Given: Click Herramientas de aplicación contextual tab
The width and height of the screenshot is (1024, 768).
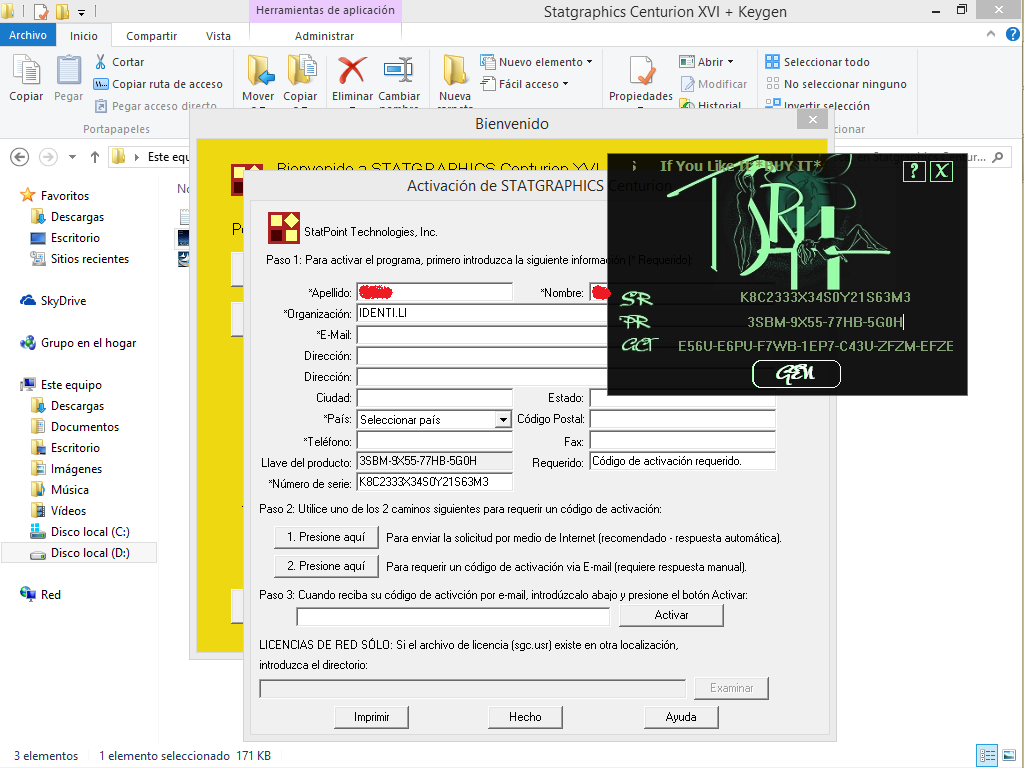Looking at the screenshot, I should coord(325,10).
